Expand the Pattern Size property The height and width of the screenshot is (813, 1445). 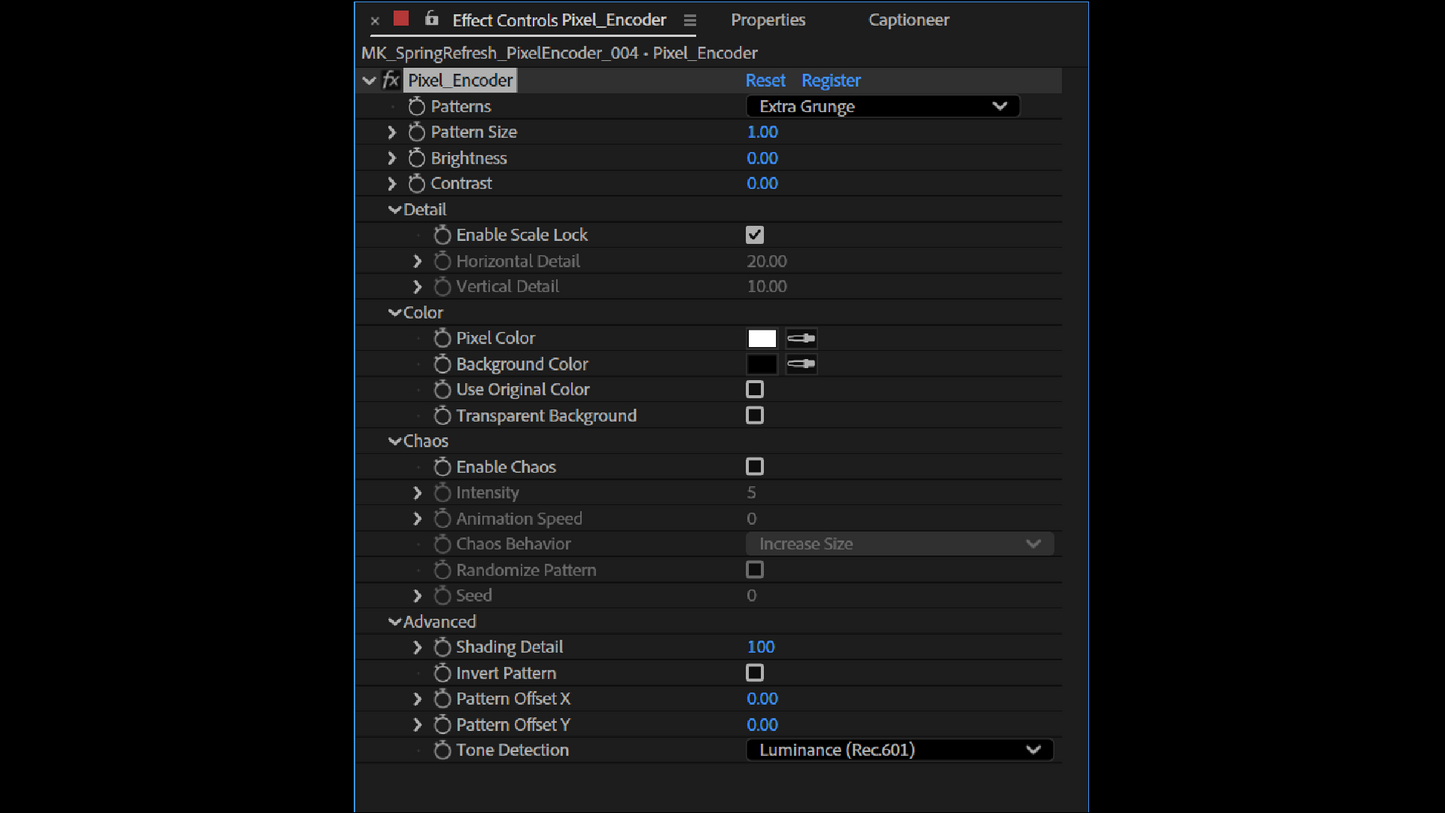click(391, 131)
